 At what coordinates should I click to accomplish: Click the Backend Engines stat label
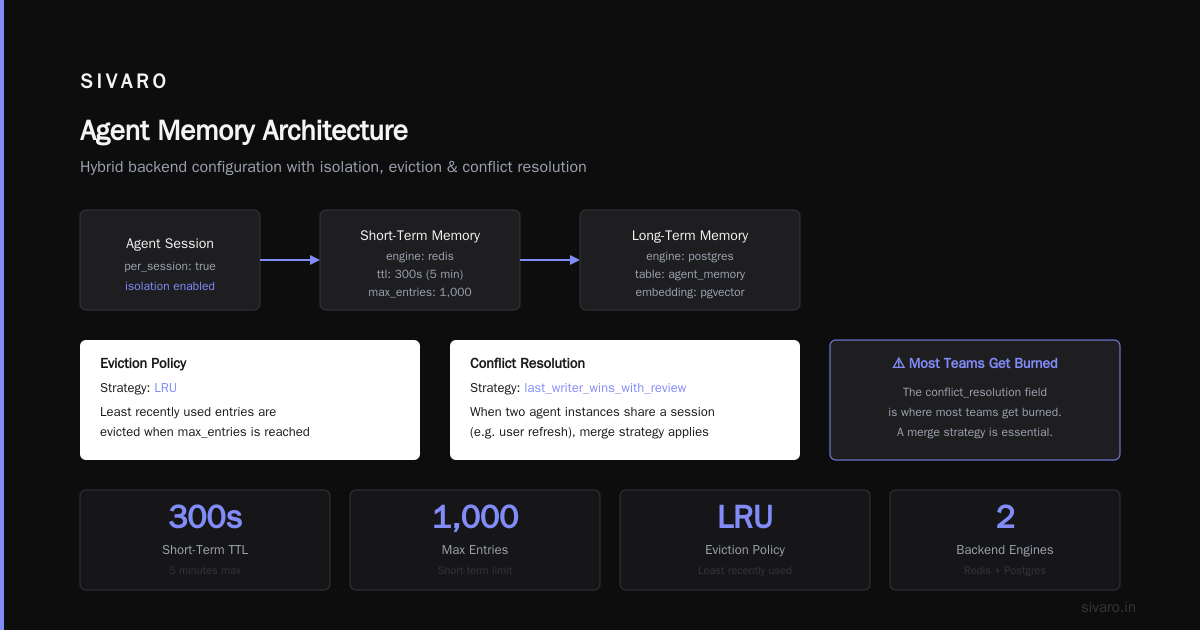(1005, 550)
